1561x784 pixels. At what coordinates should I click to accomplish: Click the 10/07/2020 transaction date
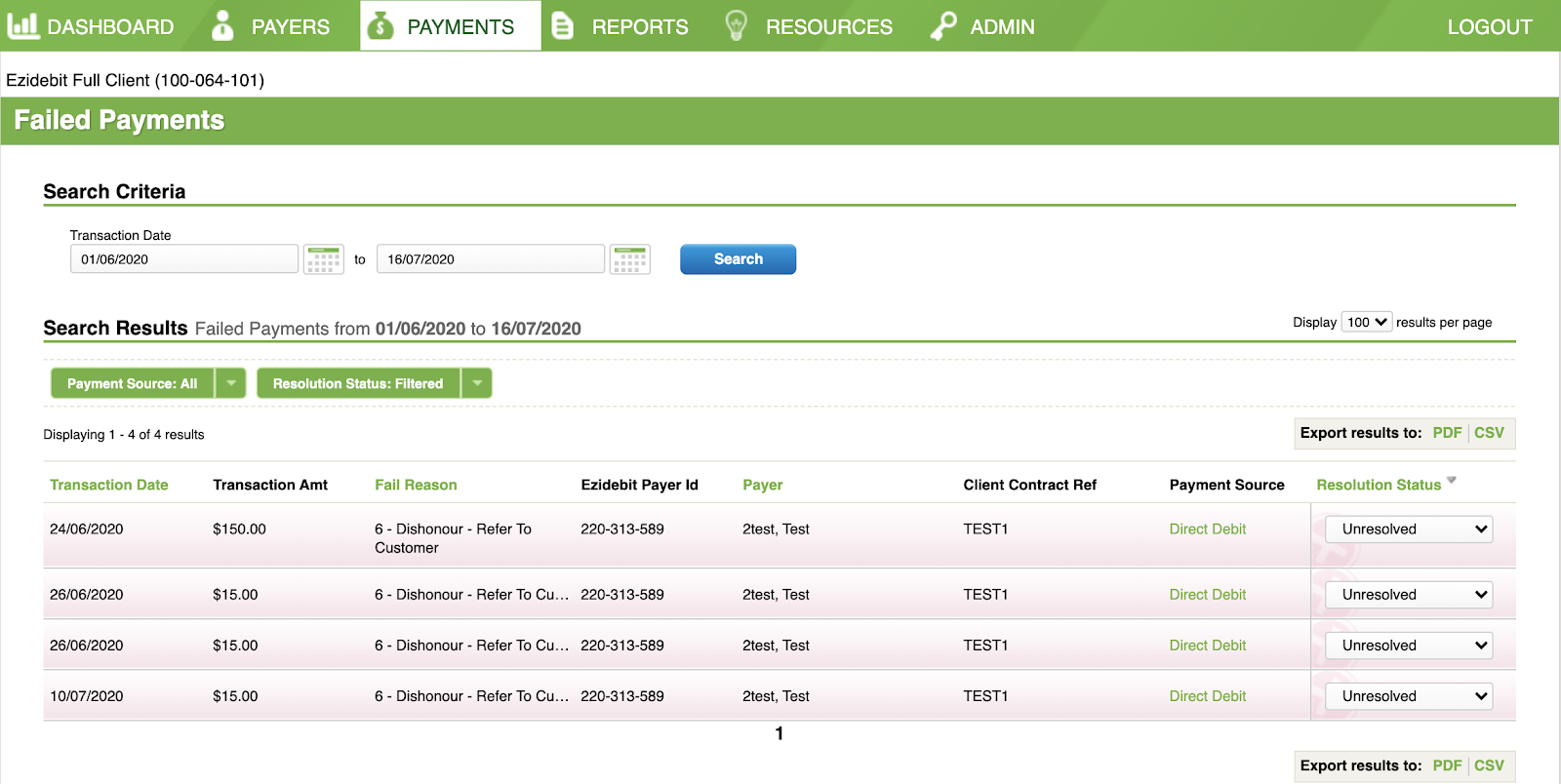(x=87, y=696)
